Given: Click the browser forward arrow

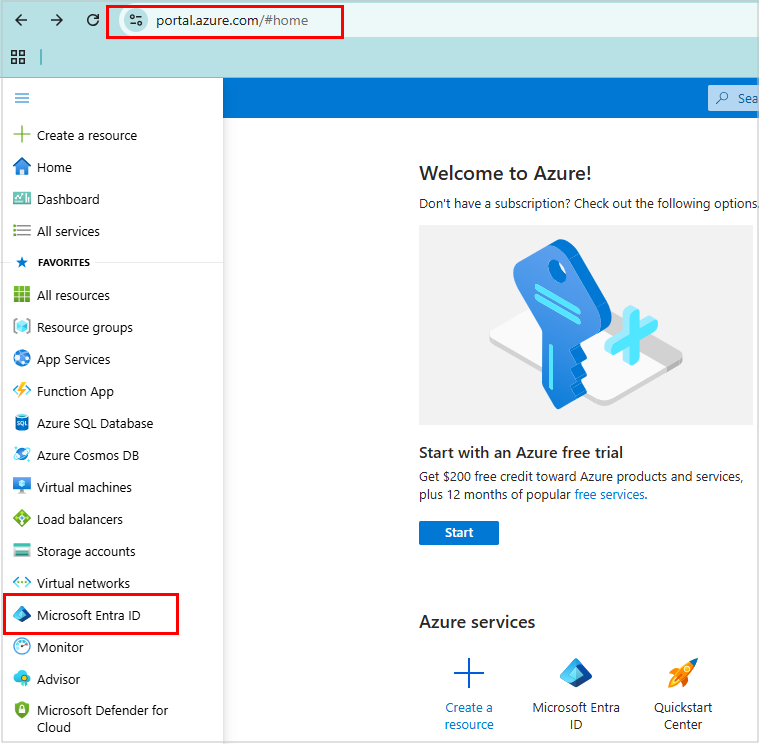Looking at the screenshot, I should tap(57, 20).
